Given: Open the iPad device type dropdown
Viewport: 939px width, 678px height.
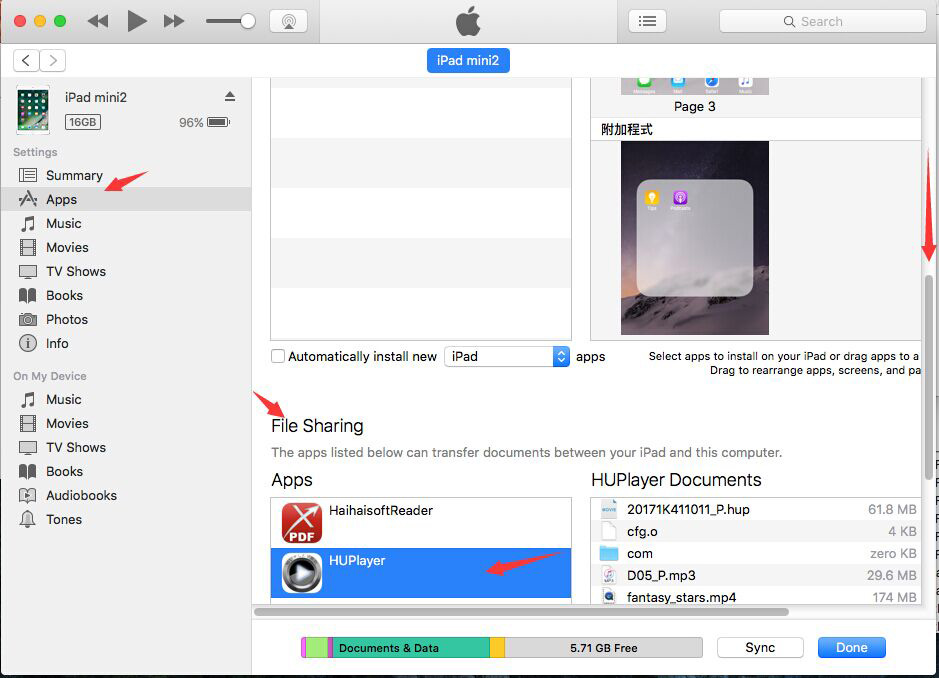Looking at the screenshot, I should (507, 356).
